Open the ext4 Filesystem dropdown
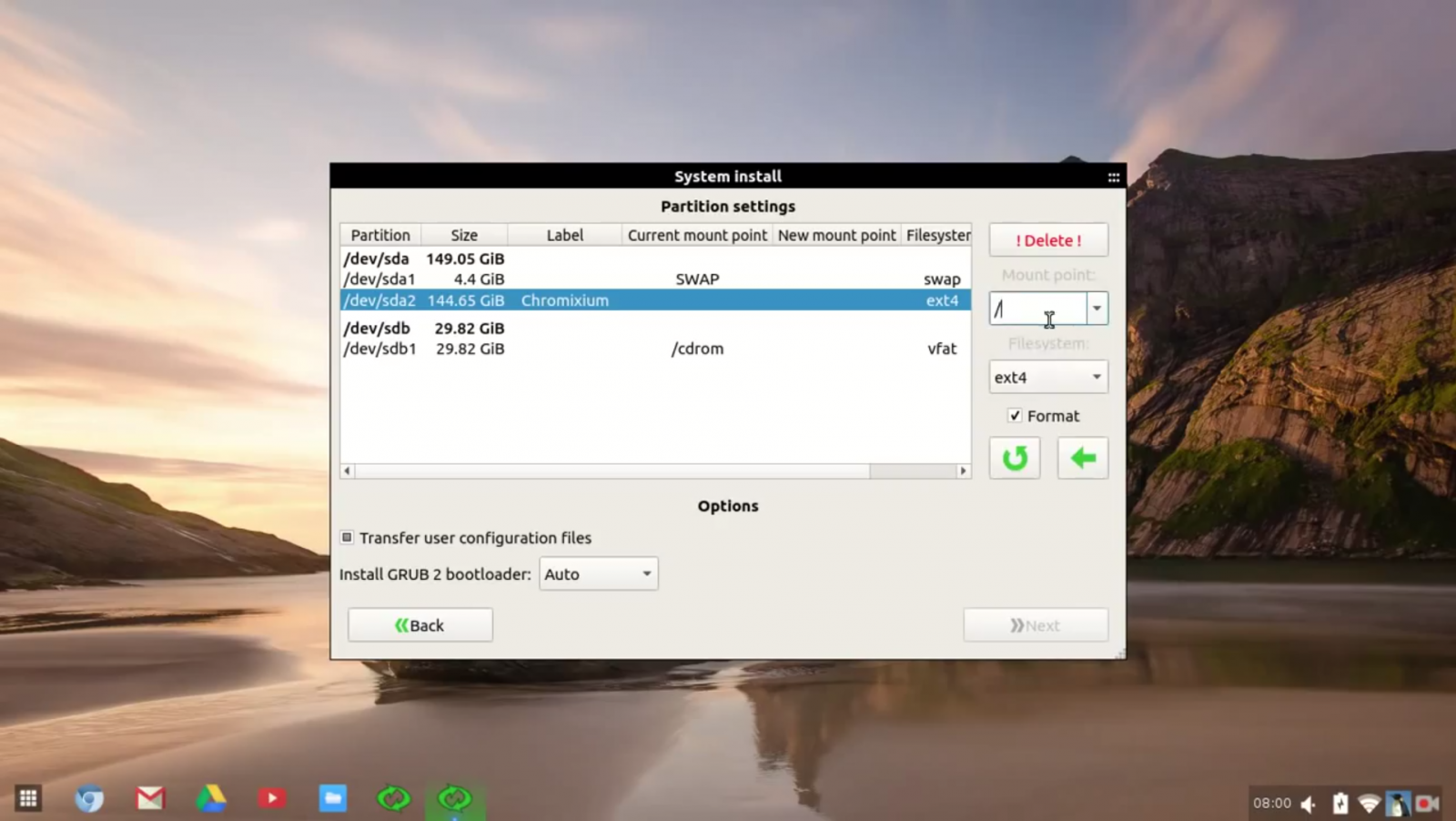1456x821 pixels. (1048, 377)
